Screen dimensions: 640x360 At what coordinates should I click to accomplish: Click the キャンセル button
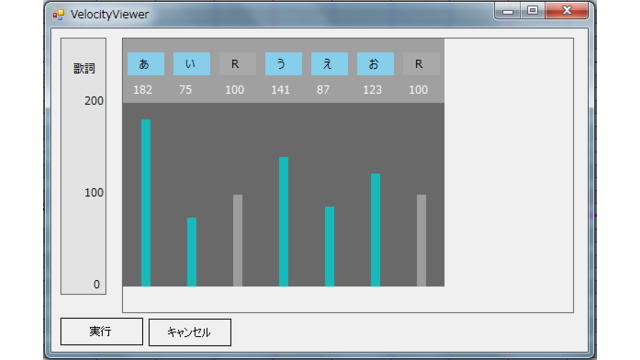tap(190, 332)
